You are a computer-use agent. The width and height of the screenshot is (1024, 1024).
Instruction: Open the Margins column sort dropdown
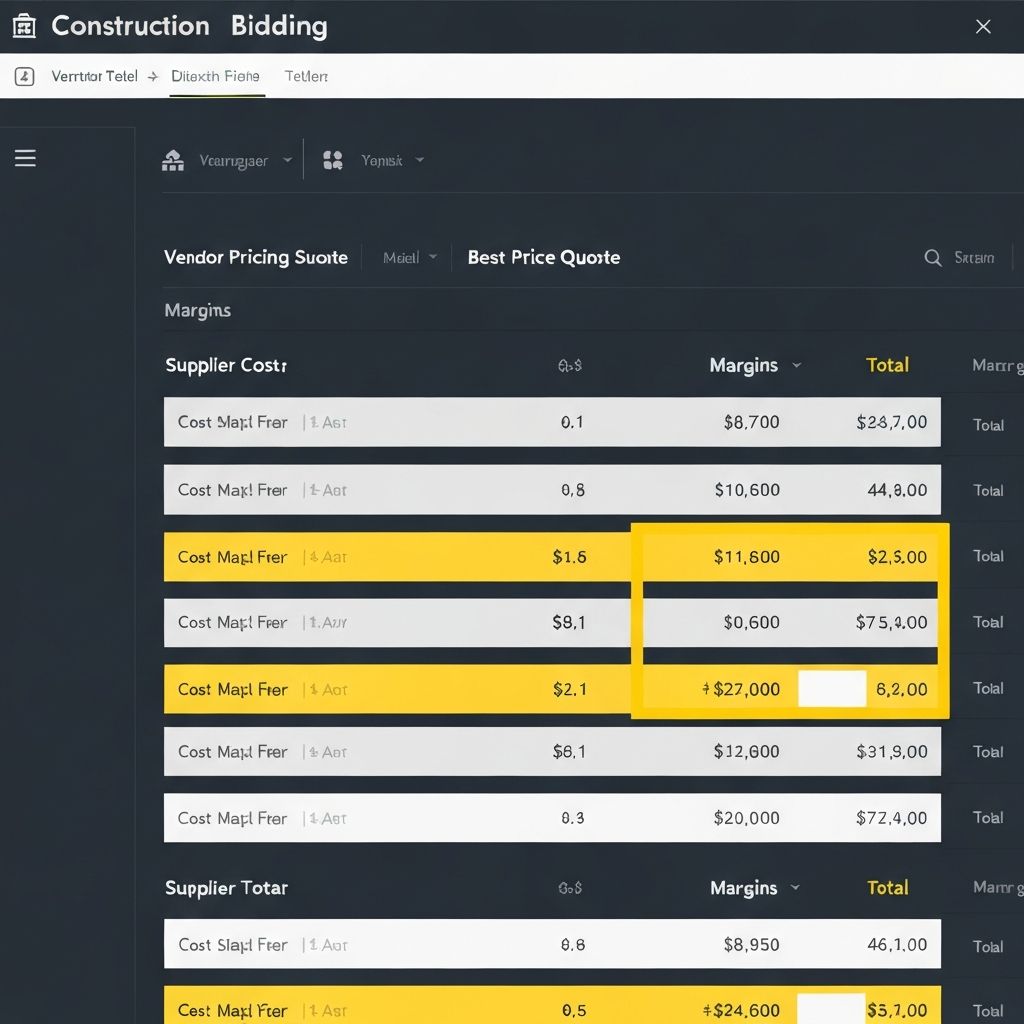point(797,365)
